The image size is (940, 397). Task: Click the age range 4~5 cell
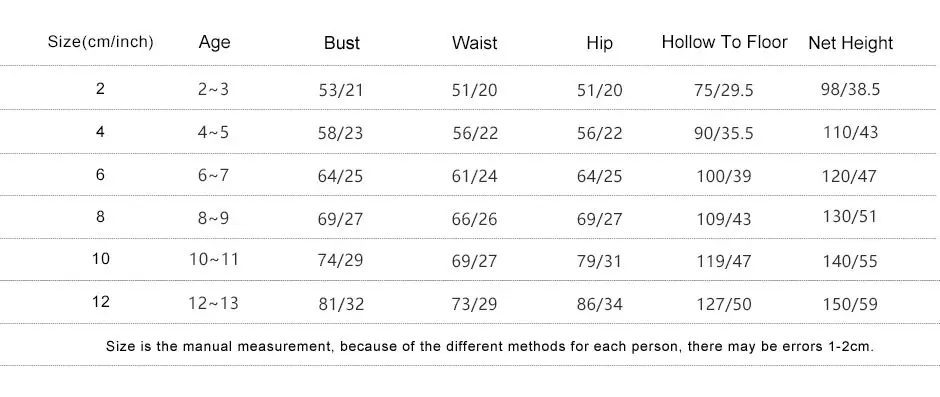(x=213, y=132)
